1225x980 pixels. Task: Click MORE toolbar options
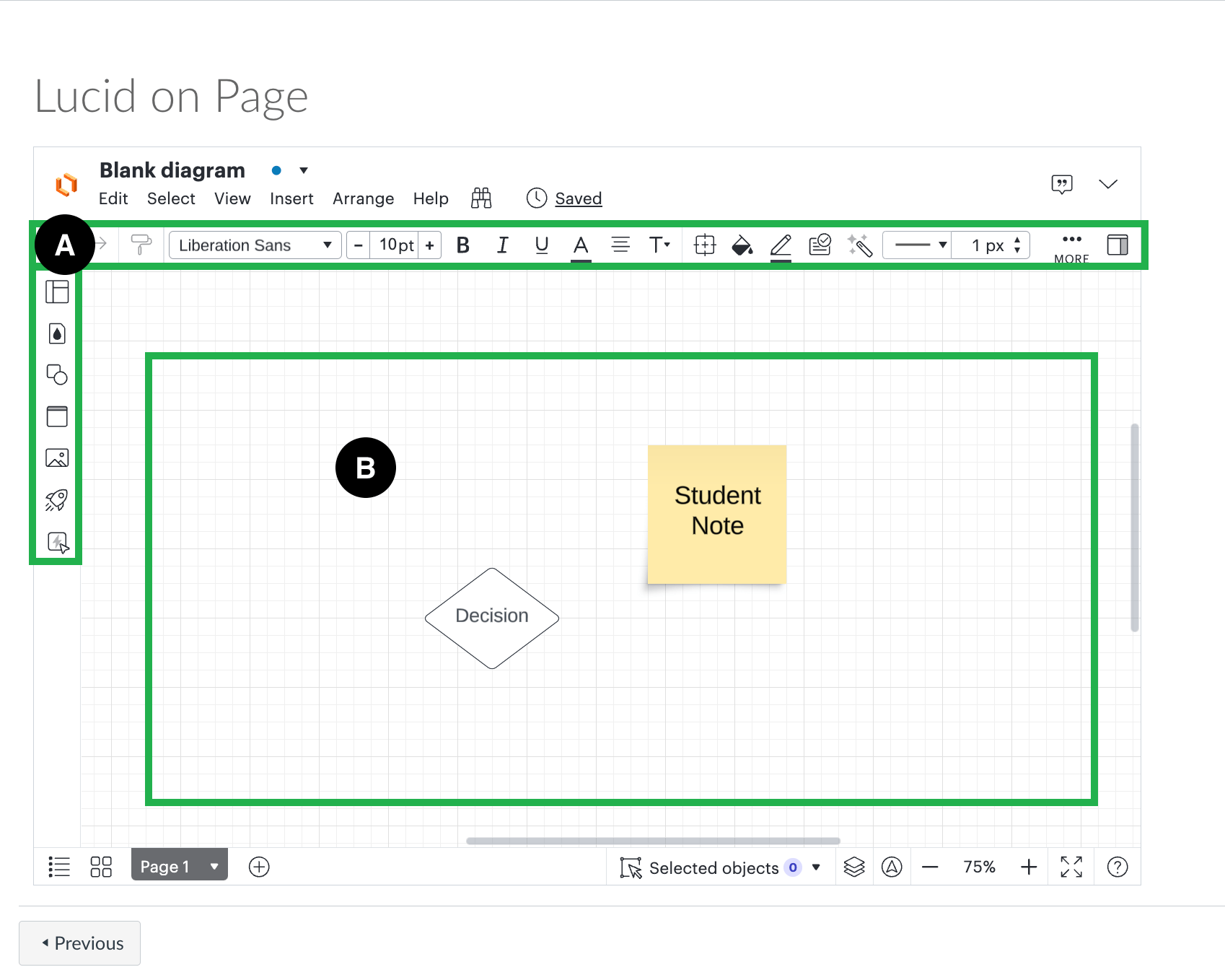[1071, 248]
